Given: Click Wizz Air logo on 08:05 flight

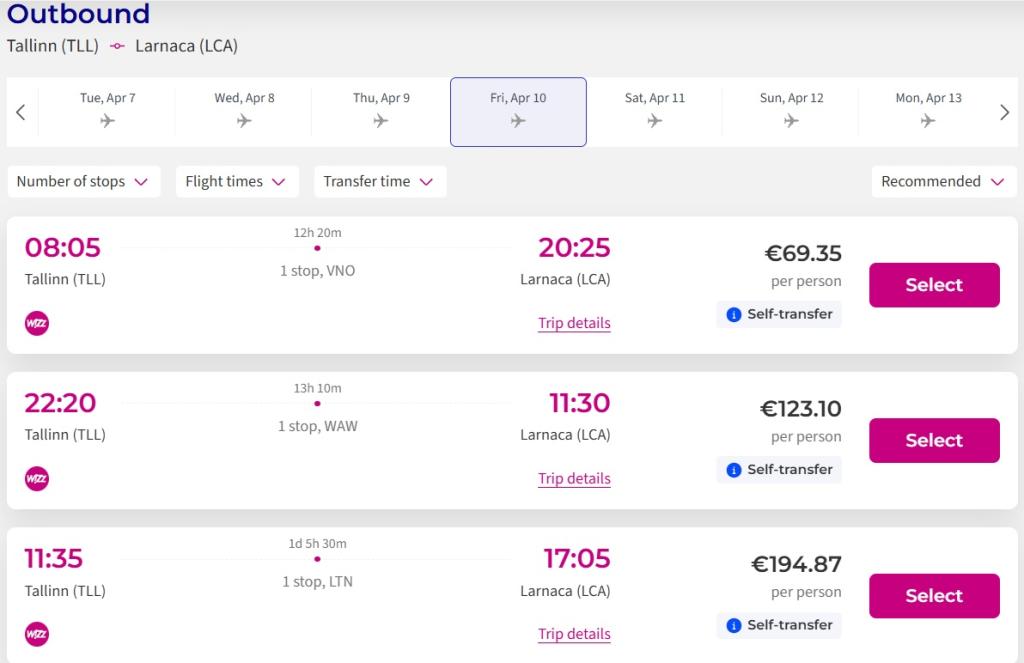Looking at the screenshot, I should (x=37, y=323).
